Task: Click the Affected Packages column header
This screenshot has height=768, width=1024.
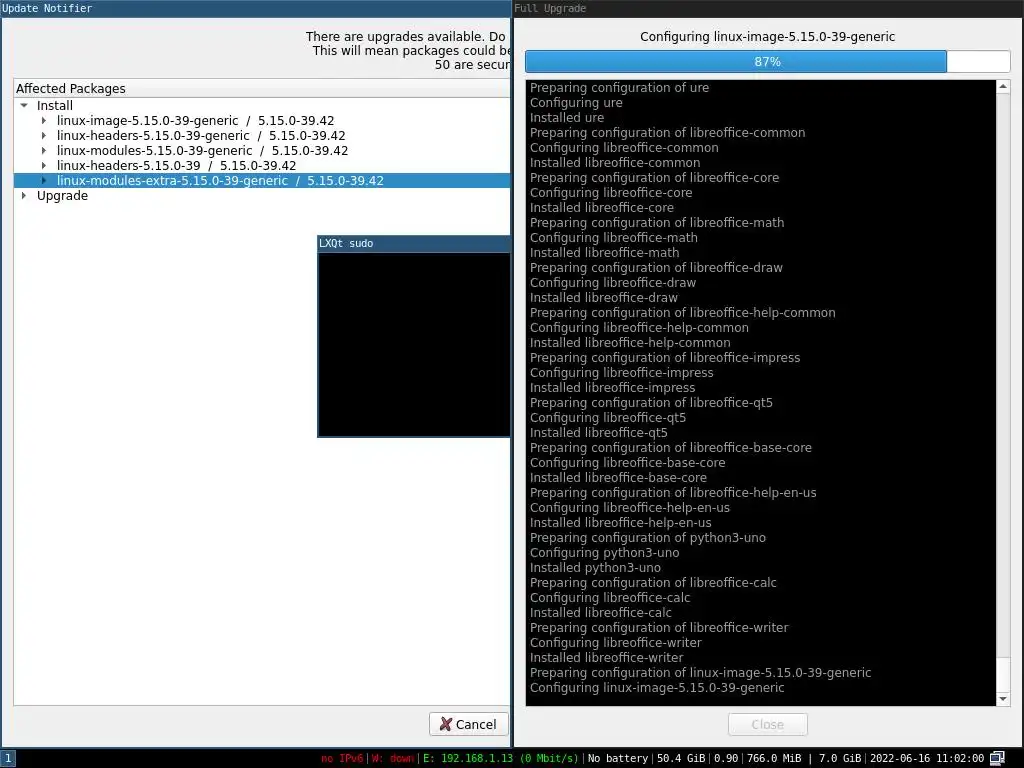Action: point(261,88)
